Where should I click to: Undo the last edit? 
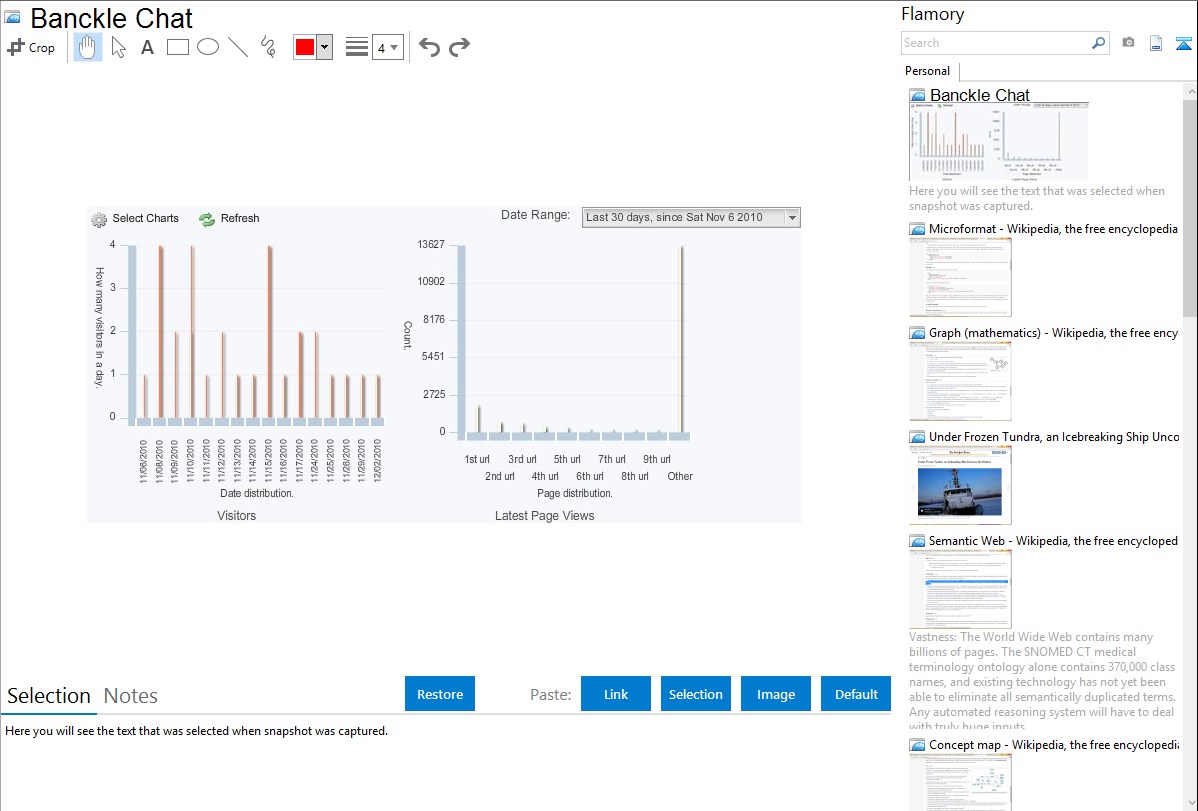tap(429, 47)
